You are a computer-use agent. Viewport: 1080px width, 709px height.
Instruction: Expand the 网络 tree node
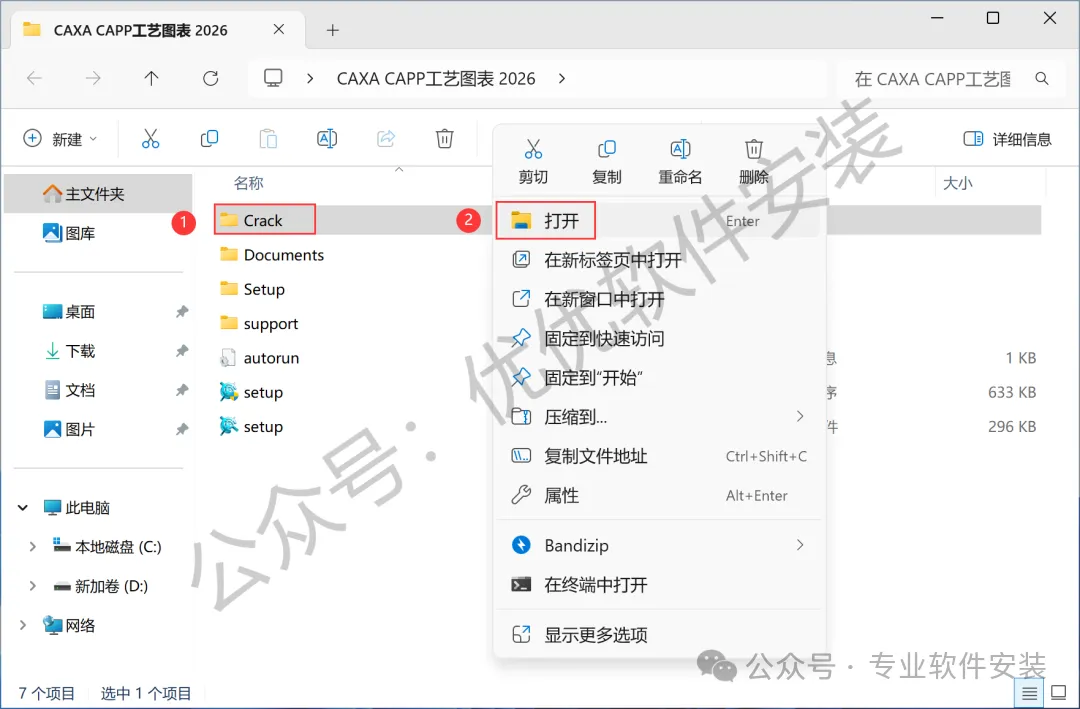click(23, 625)
